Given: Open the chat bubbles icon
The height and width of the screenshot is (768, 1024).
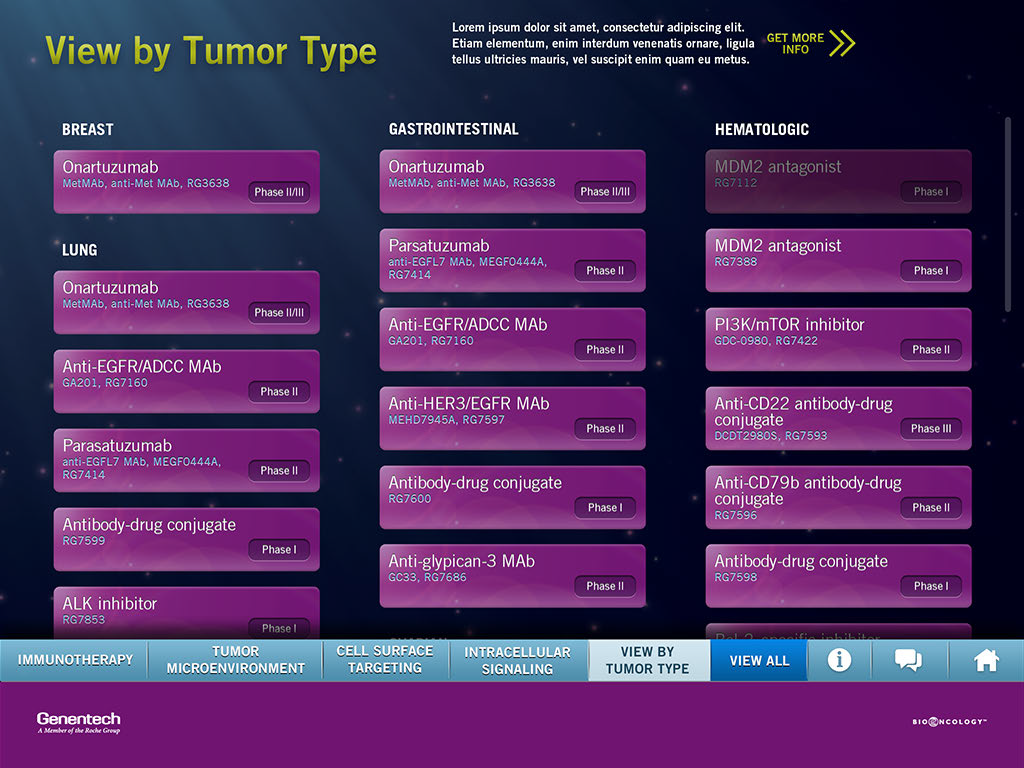Looking at the screenshot, I should coord(908,660).
